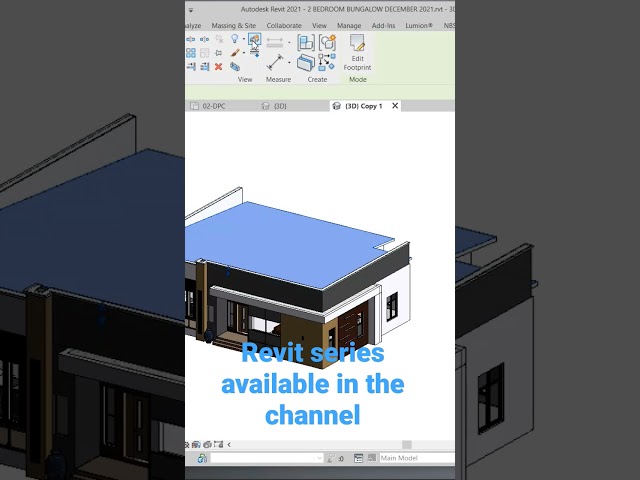Click the red Delete X icon
This screenshot has width=640, height=480.
[218, 67]
